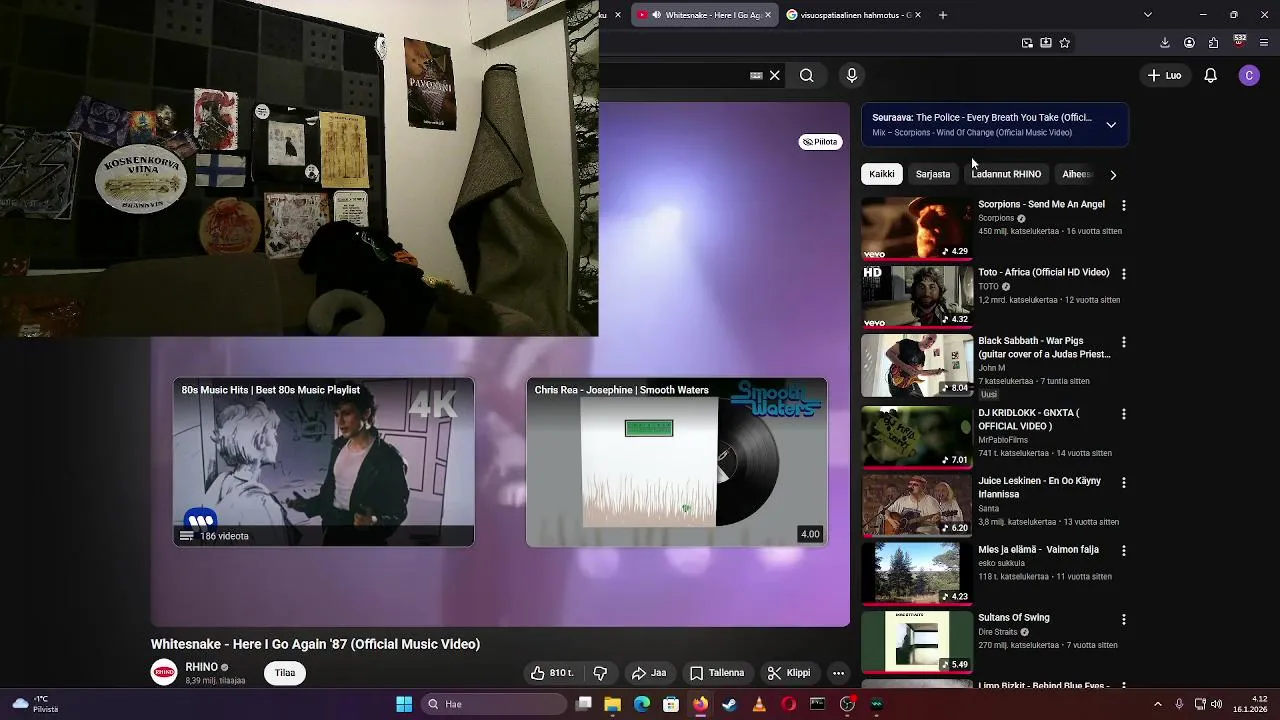Open Steam from the taskbar
This screenshot has width=1280, height=720.
[729, 704]
